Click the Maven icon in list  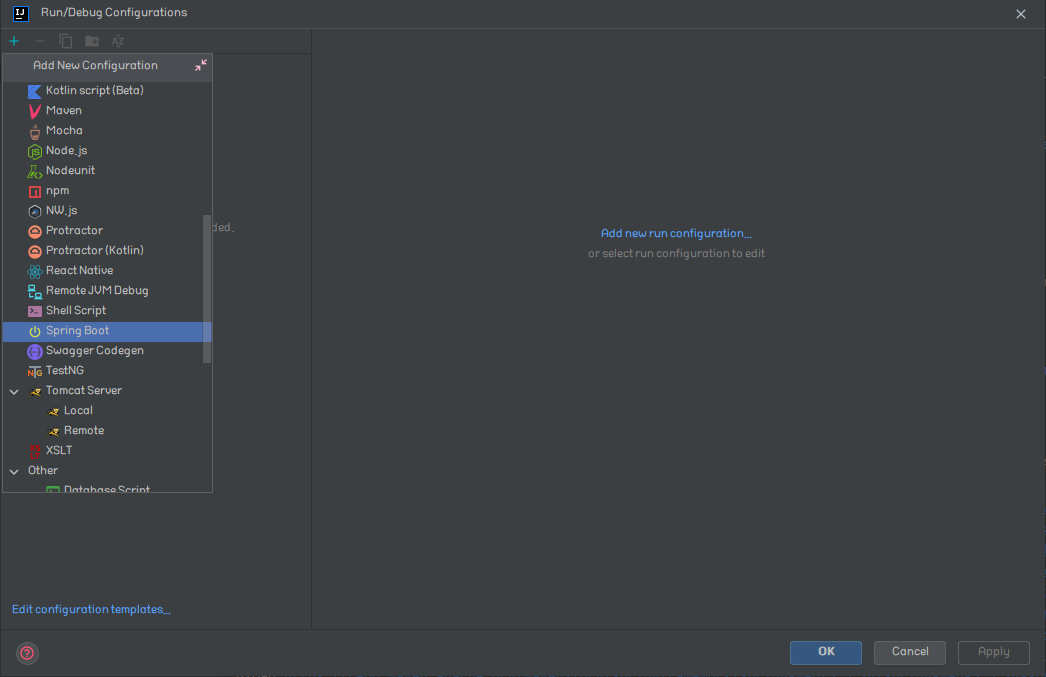pyautogui.click(x=35, y=111)
